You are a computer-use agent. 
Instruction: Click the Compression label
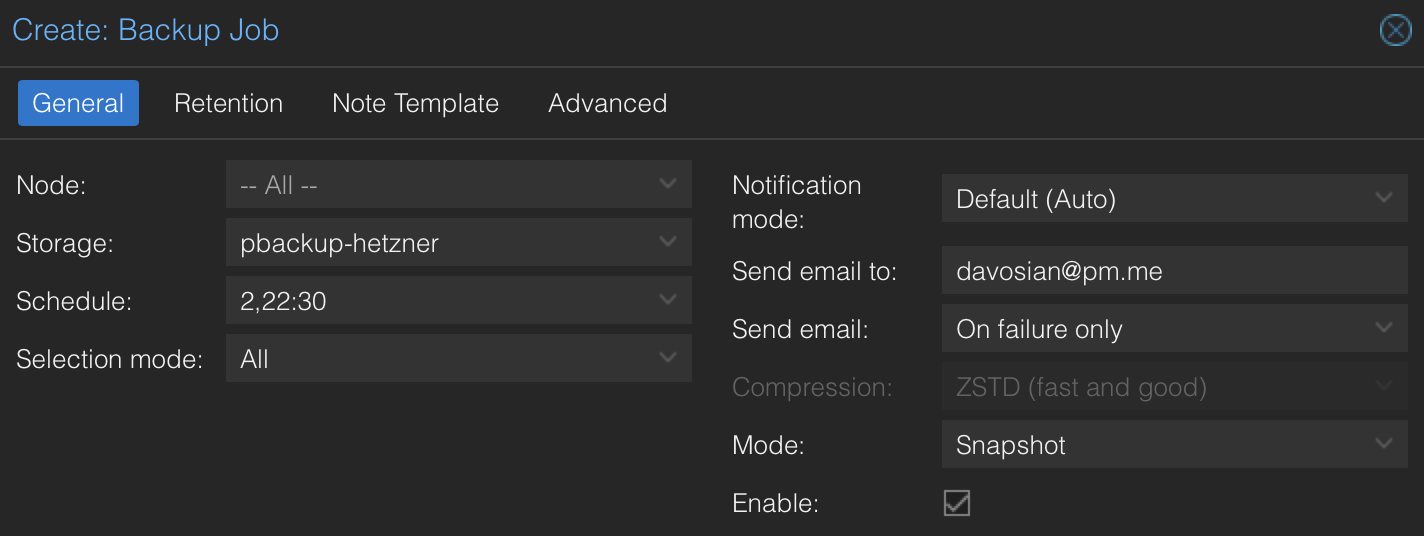click(x=812, y=387)
